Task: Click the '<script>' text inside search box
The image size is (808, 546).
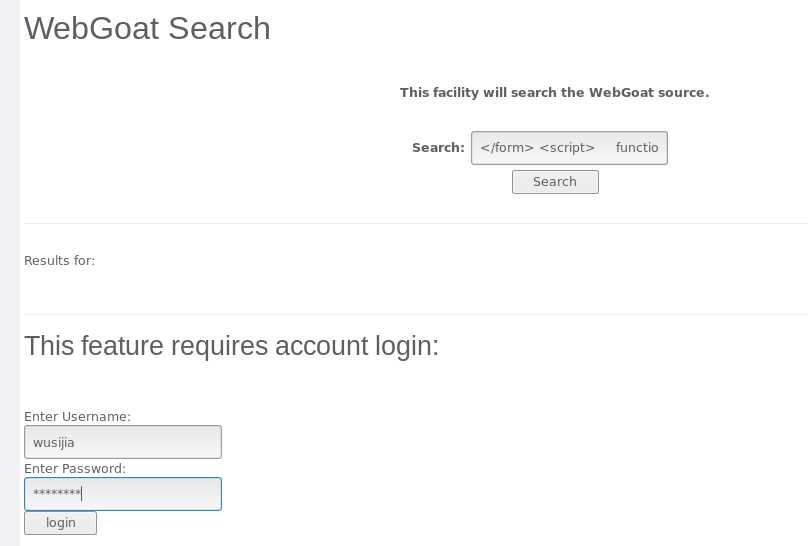Action: 567,148
